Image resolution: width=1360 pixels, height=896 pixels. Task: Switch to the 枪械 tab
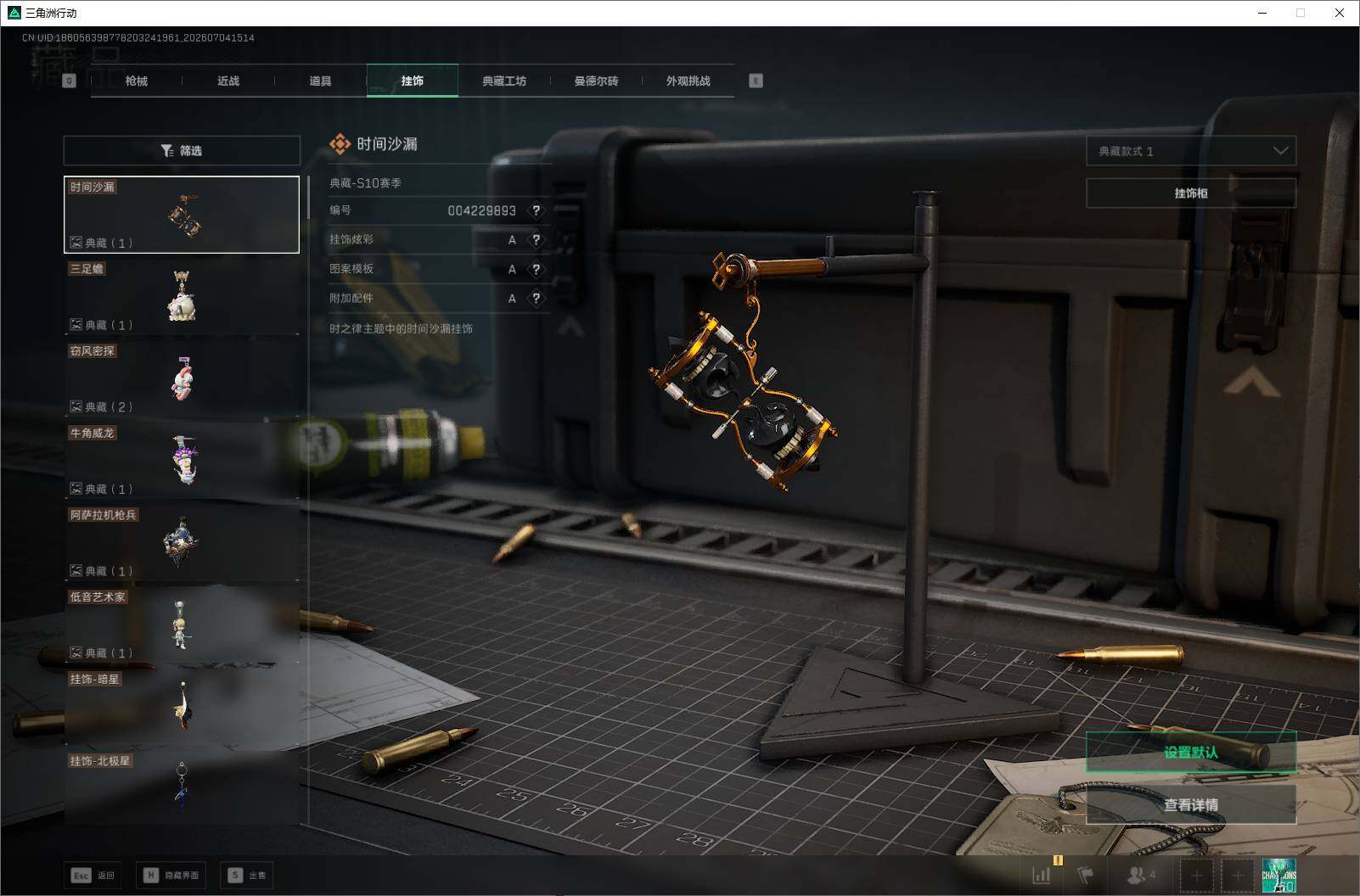click(x=137, y=81)
